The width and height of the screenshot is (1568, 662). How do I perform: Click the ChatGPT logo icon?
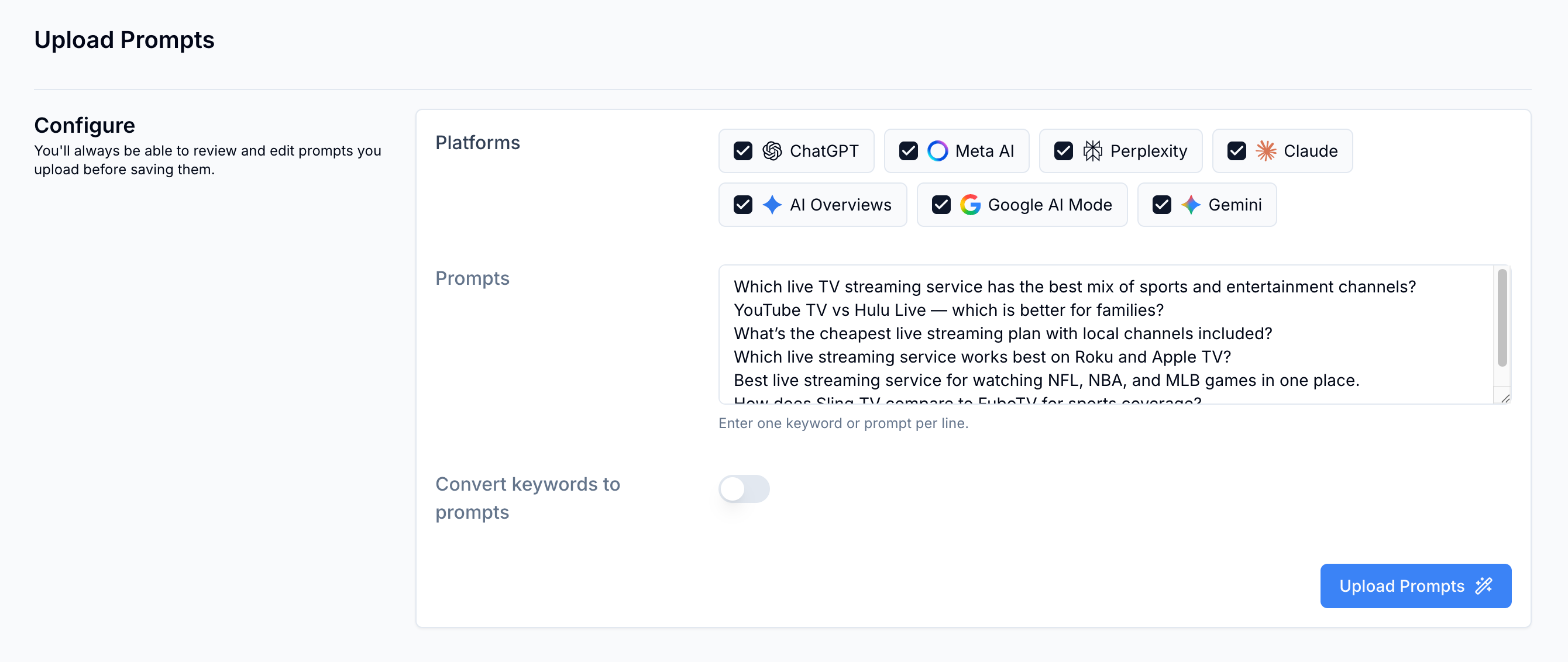point(772,151)
